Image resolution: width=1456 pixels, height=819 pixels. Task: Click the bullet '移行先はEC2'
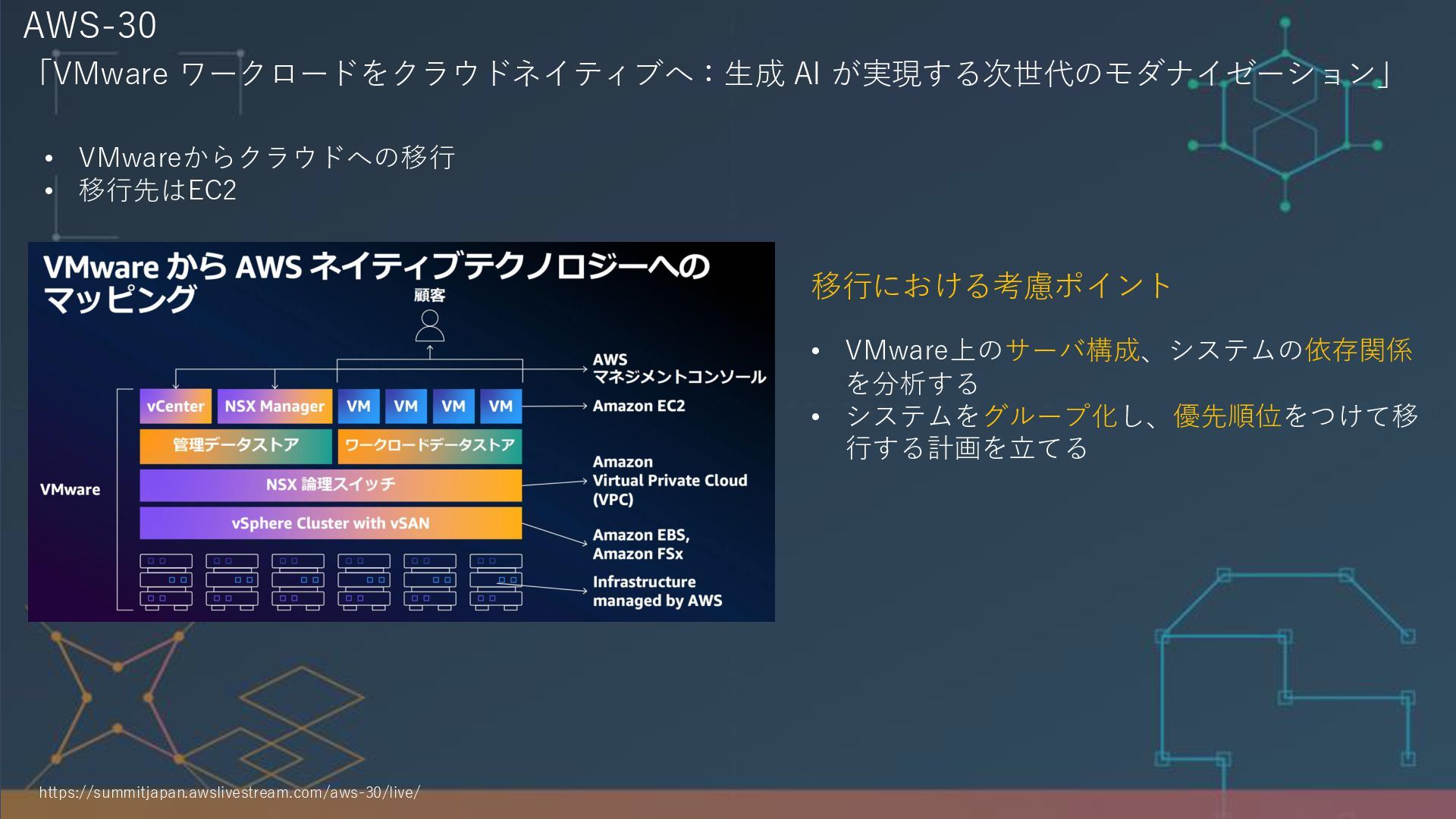(158, 190)
